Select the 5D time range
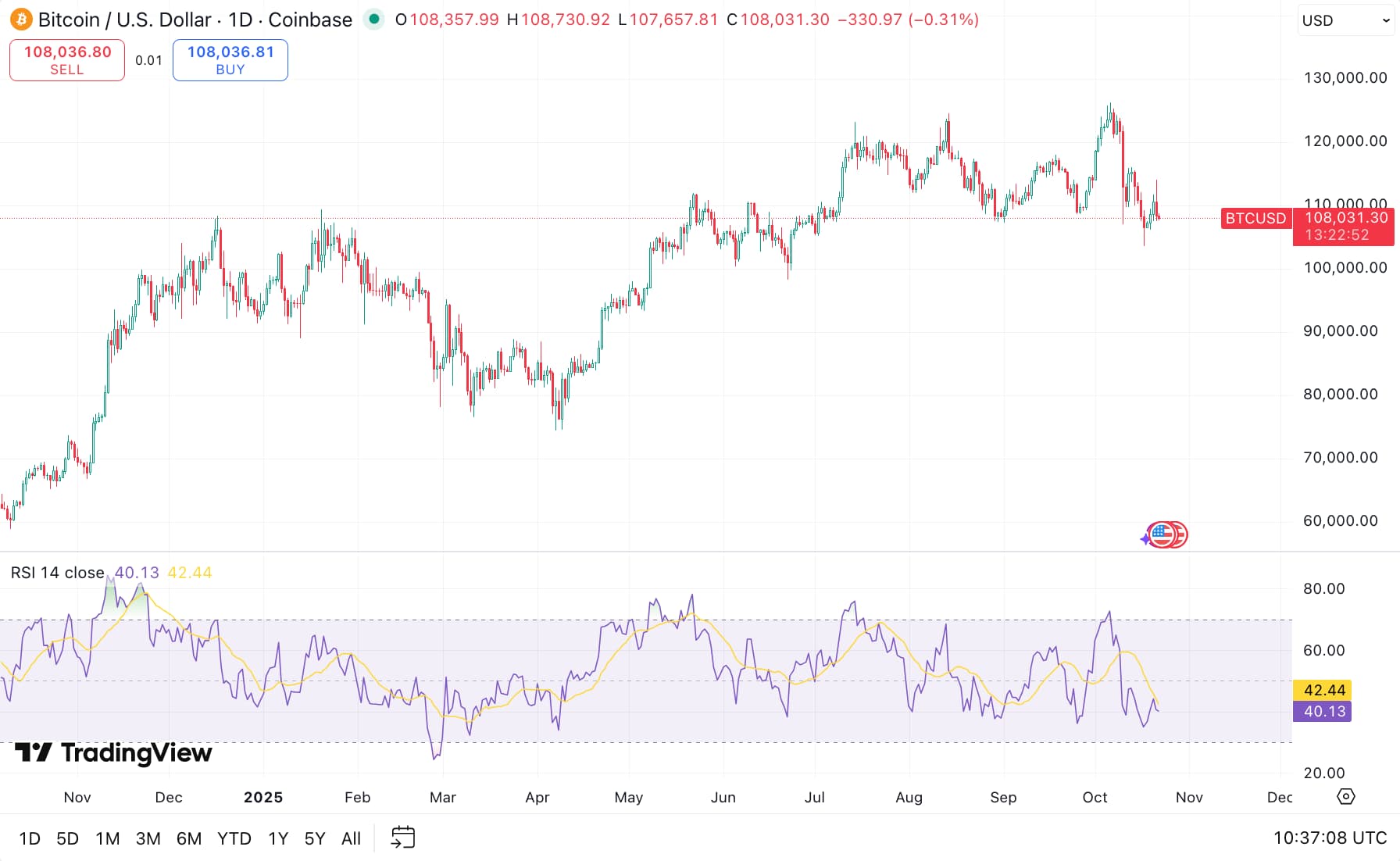 click(x=68, y=838)
